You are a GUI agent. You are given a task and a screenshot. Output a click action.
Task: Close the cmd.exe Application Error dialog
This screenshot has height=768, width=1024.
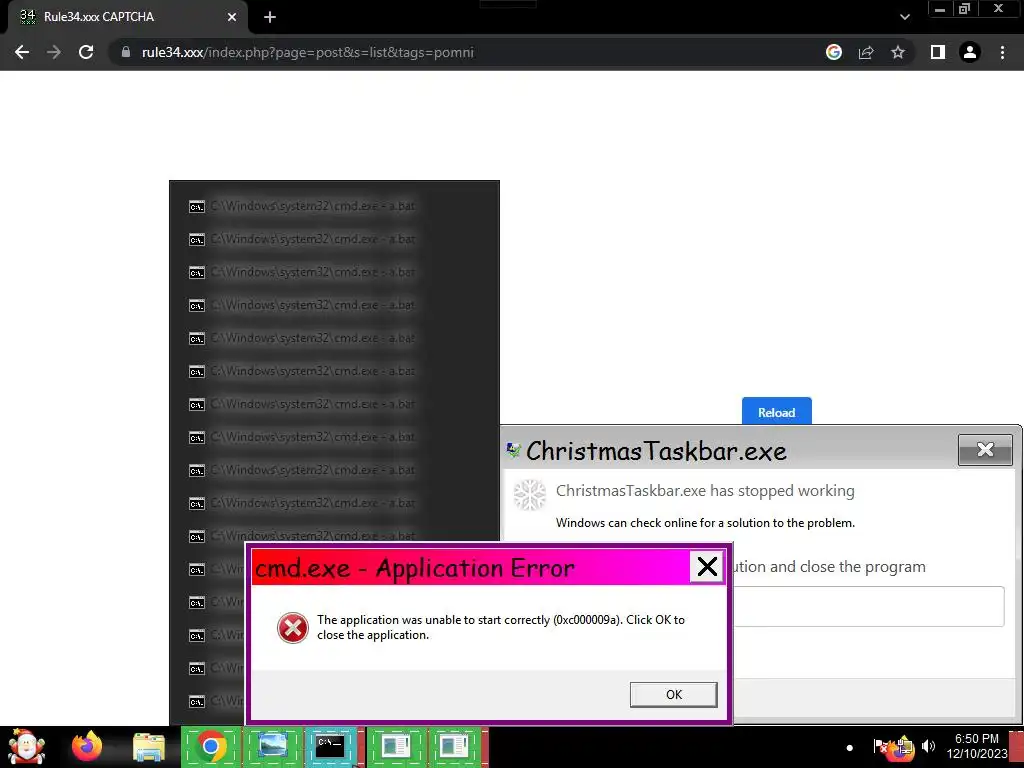707,566
